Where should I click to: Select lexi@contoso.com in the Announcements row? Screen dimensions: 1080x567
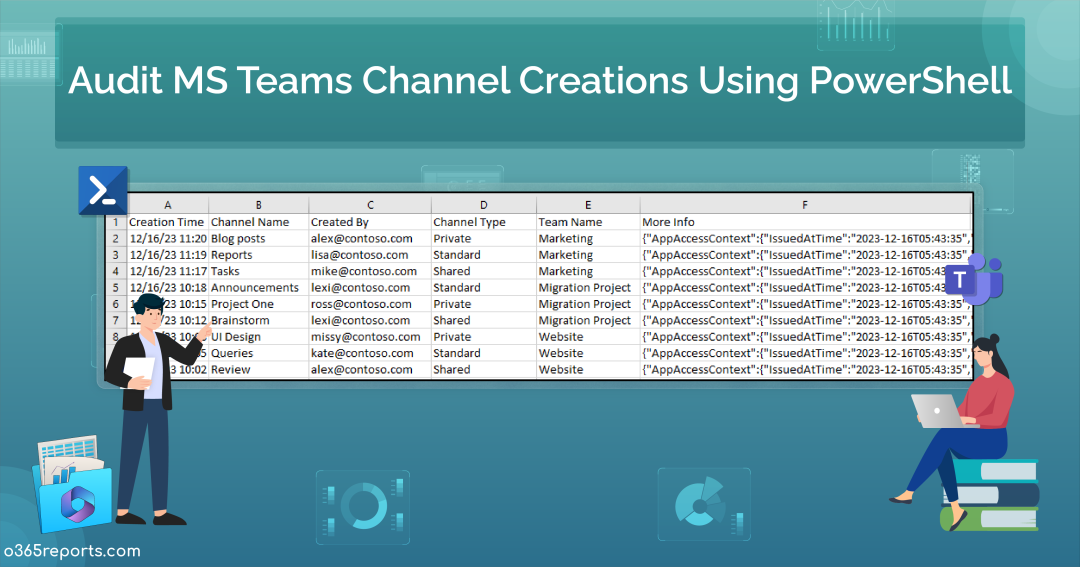(x=370, y=288)
